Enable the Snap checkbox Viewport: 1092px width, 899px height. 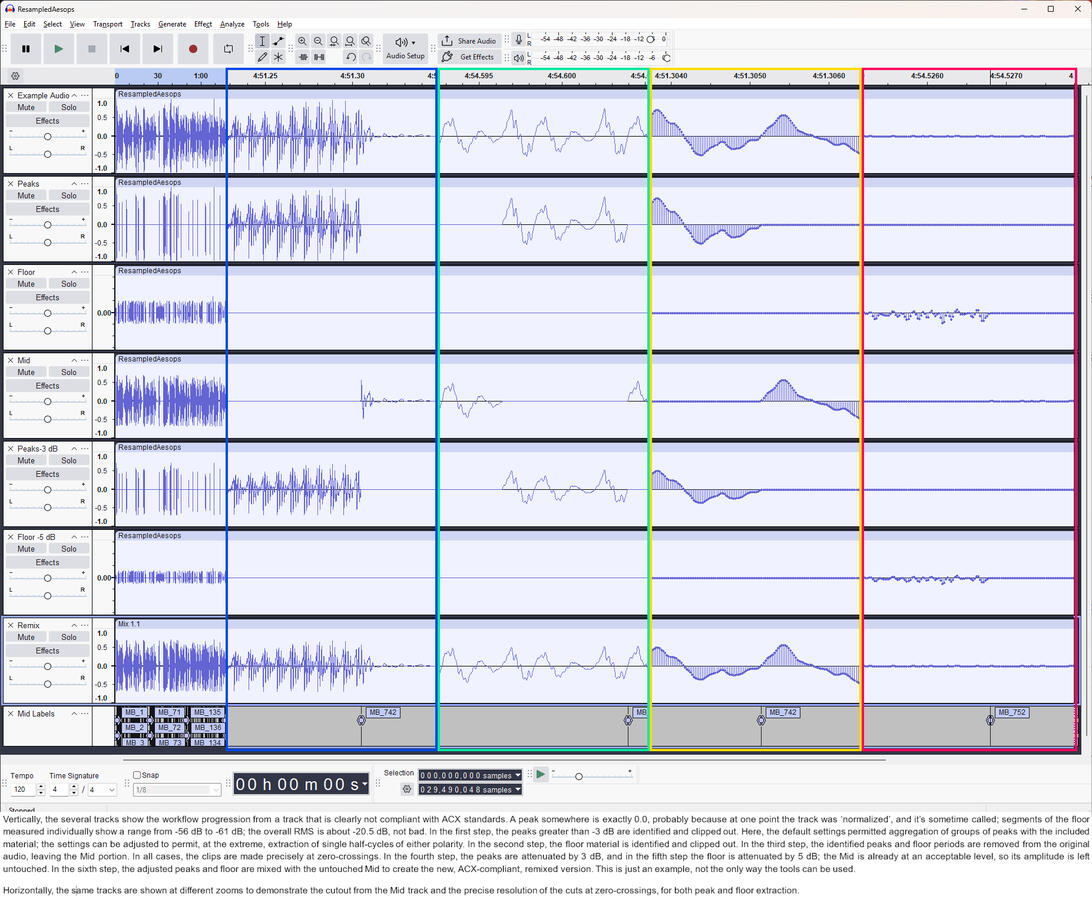coord(136,775)
